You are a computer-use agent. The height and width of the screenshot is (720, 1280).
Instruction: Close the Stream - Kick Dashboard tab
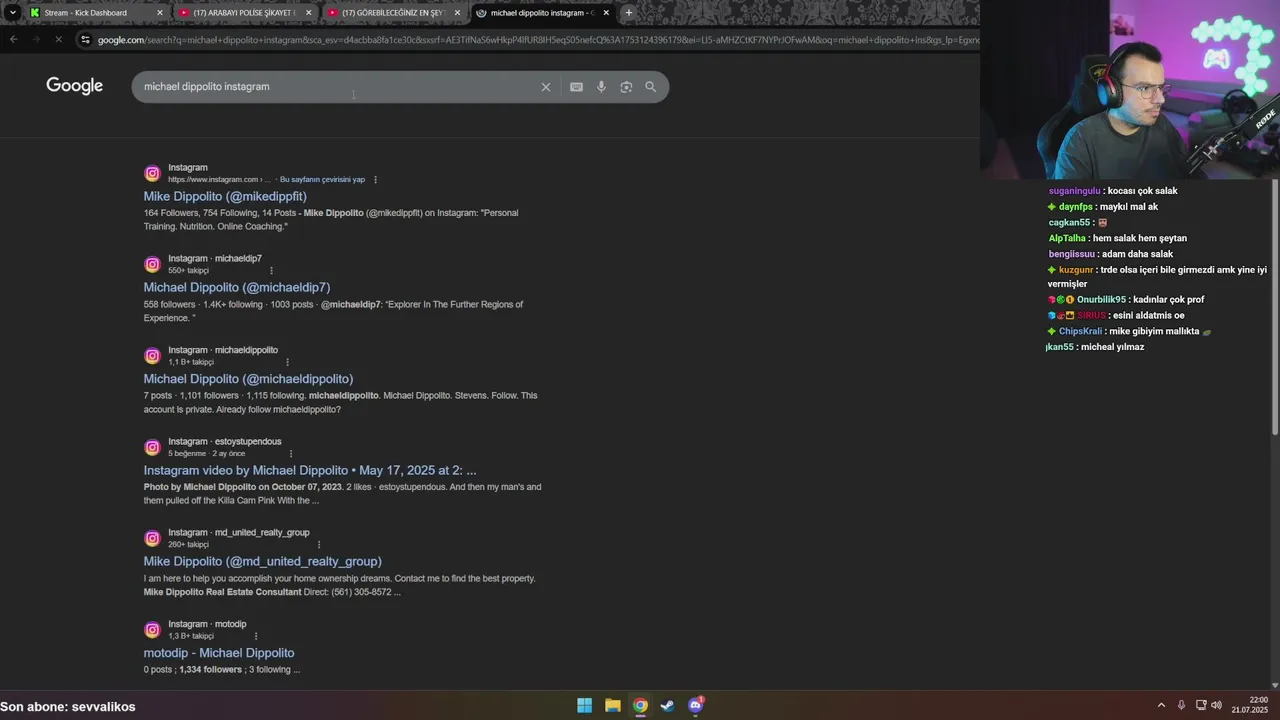[x=160, y=13]
